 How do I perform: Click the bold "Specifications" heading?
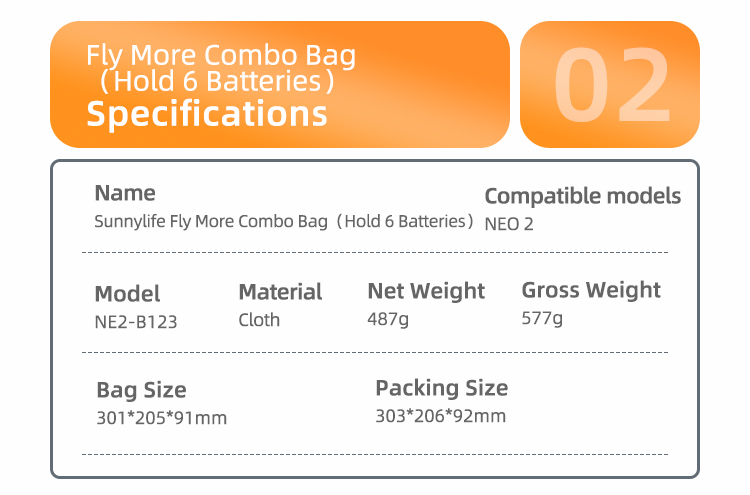(x=207, y=114)
